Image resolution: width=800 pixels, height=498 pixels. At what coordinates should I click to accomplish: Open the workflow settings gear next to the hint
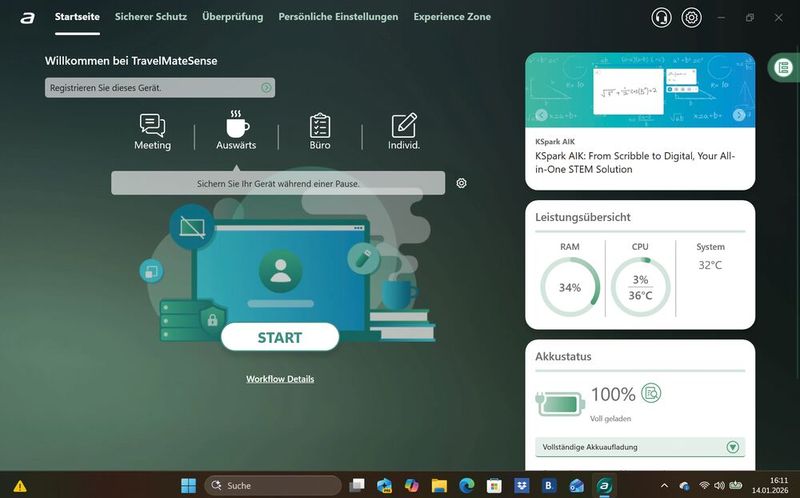point(461,183)
